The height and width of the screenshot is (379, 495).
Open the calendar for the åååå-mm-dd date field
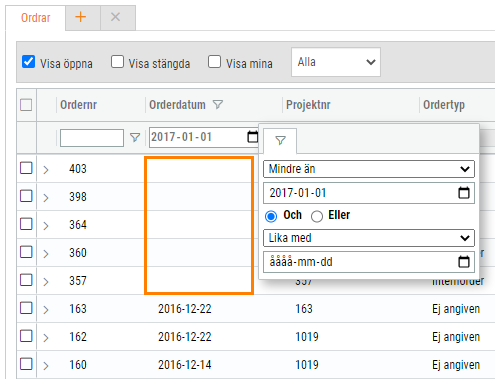pos(464,262)
